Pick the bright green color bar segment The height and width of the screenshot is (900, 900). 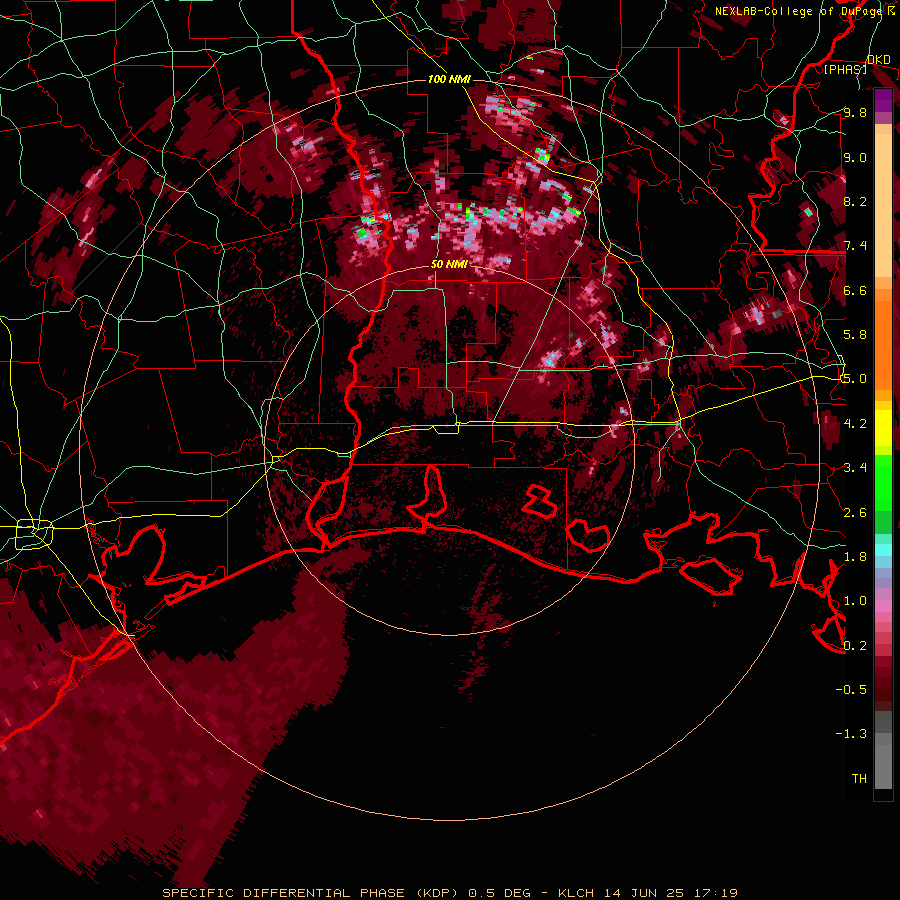point(883,484)
